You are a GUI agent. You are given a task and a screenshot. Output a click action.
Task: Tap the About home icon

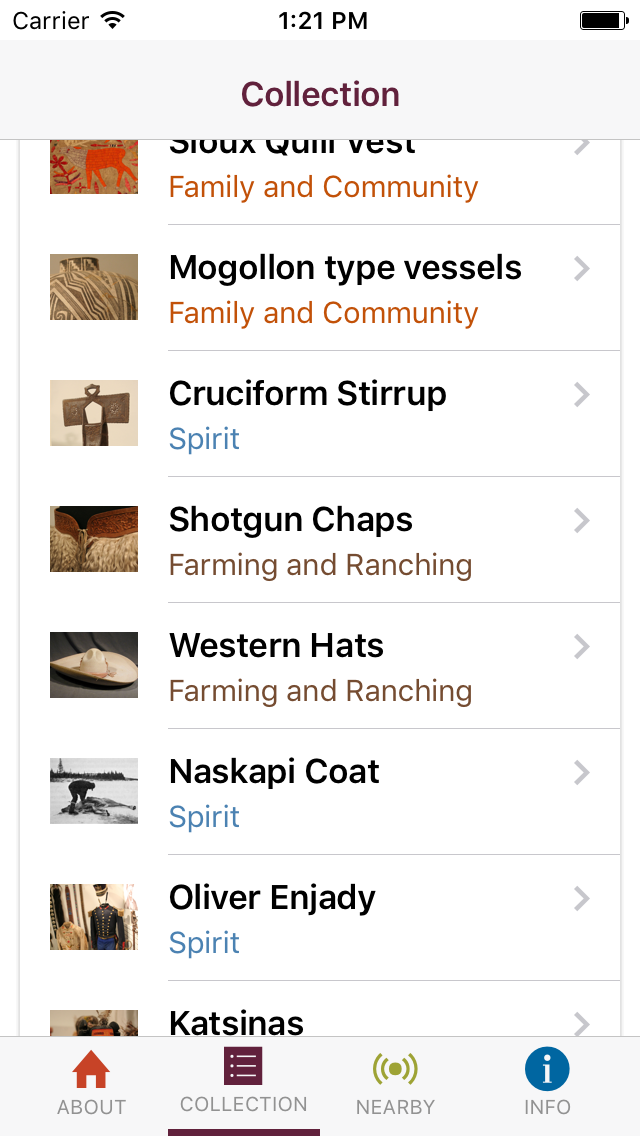91,1071
